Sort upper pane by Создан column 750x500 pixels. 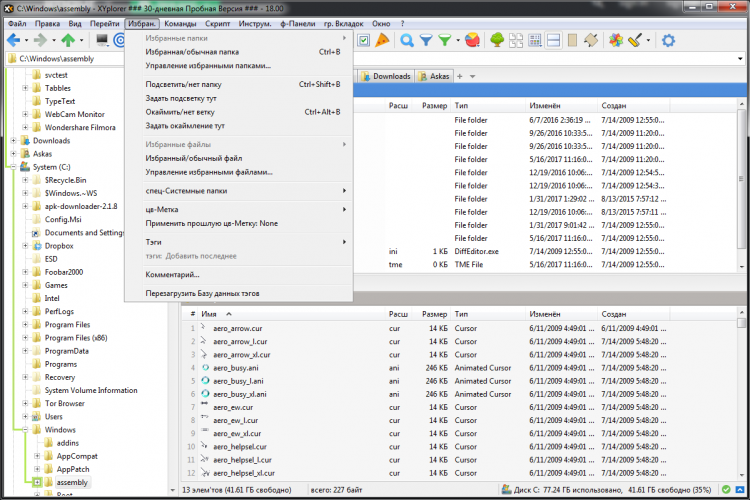click(633, 105)
